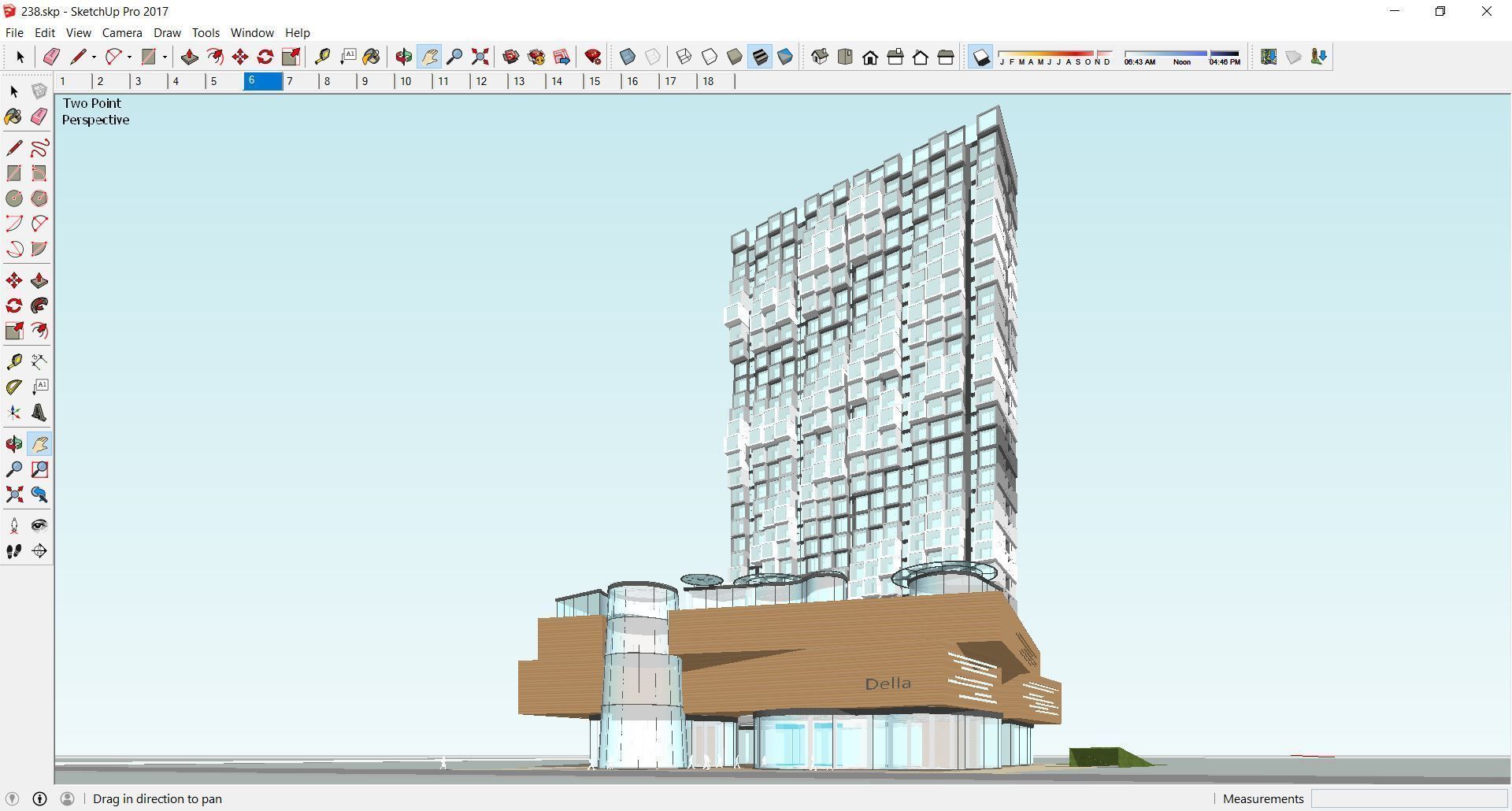The height and width of the screenshot is (811, 1512).
Task: Enable Wireframe face style
Action: tap(684, 57)
